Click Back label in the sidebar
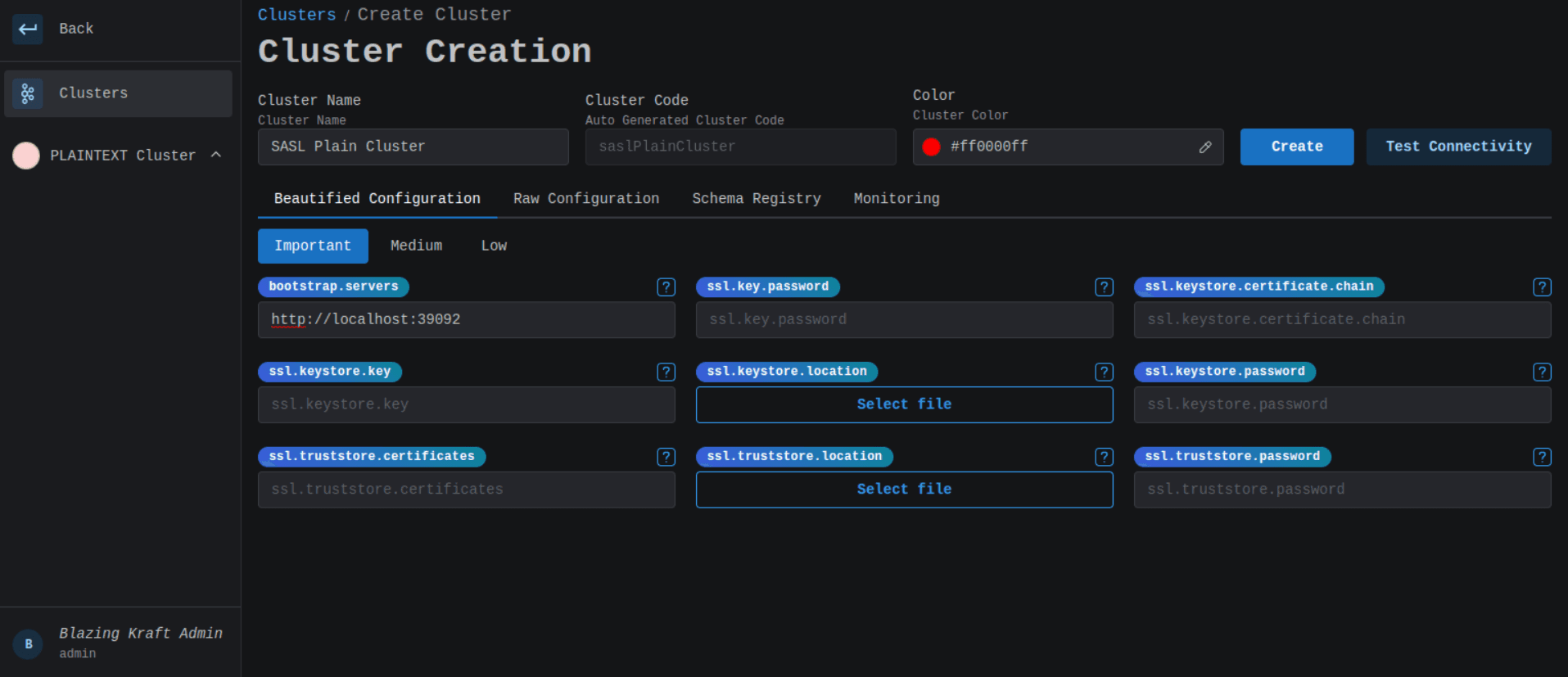 [x=76, y=29]
